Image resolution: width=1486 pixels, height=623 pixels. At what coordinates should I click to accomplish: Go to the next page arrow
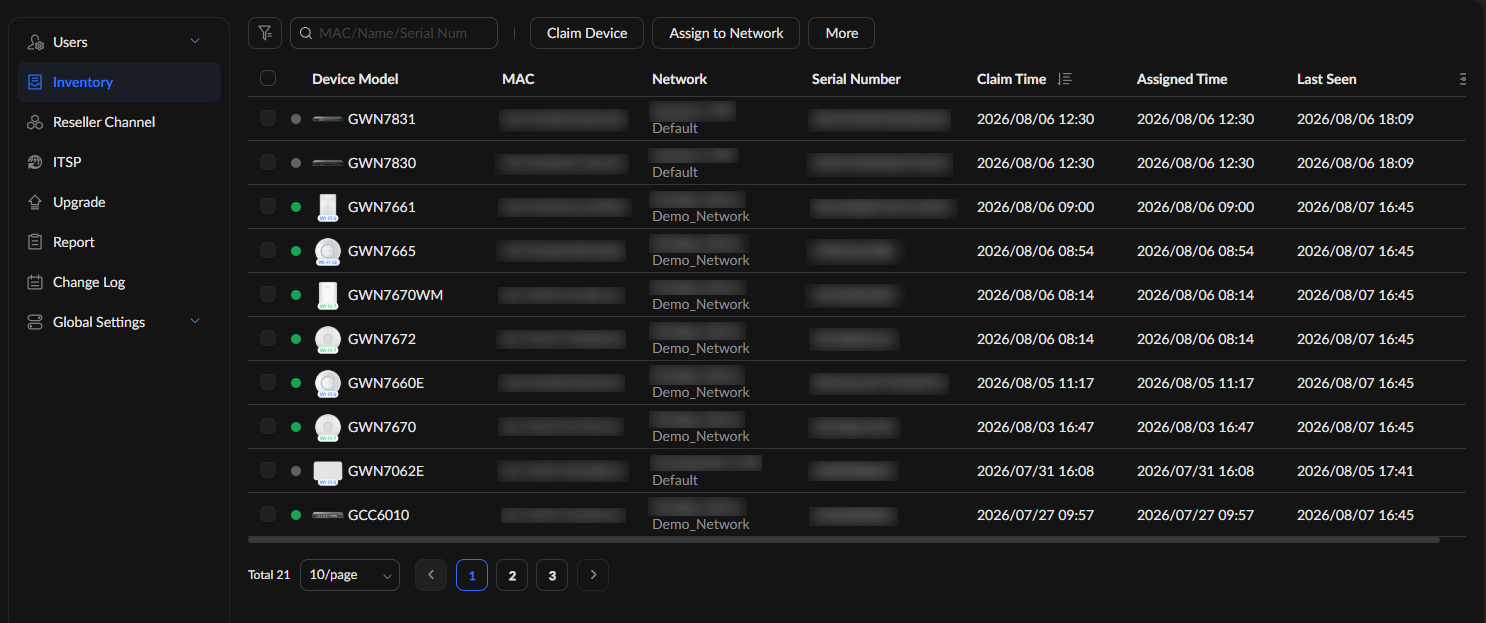click(x=593, y=575)
